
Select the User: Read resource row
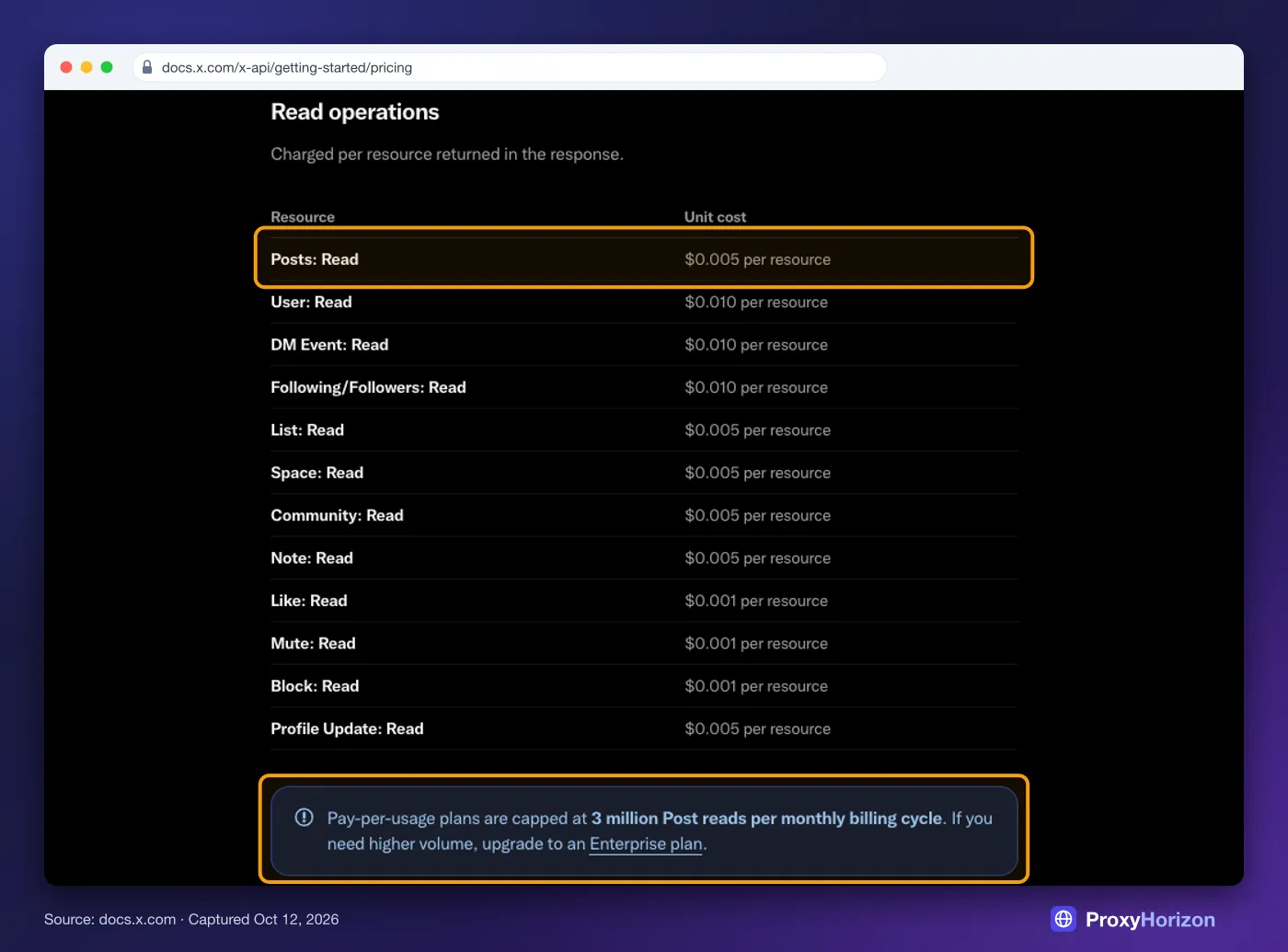tap(644, 302)
